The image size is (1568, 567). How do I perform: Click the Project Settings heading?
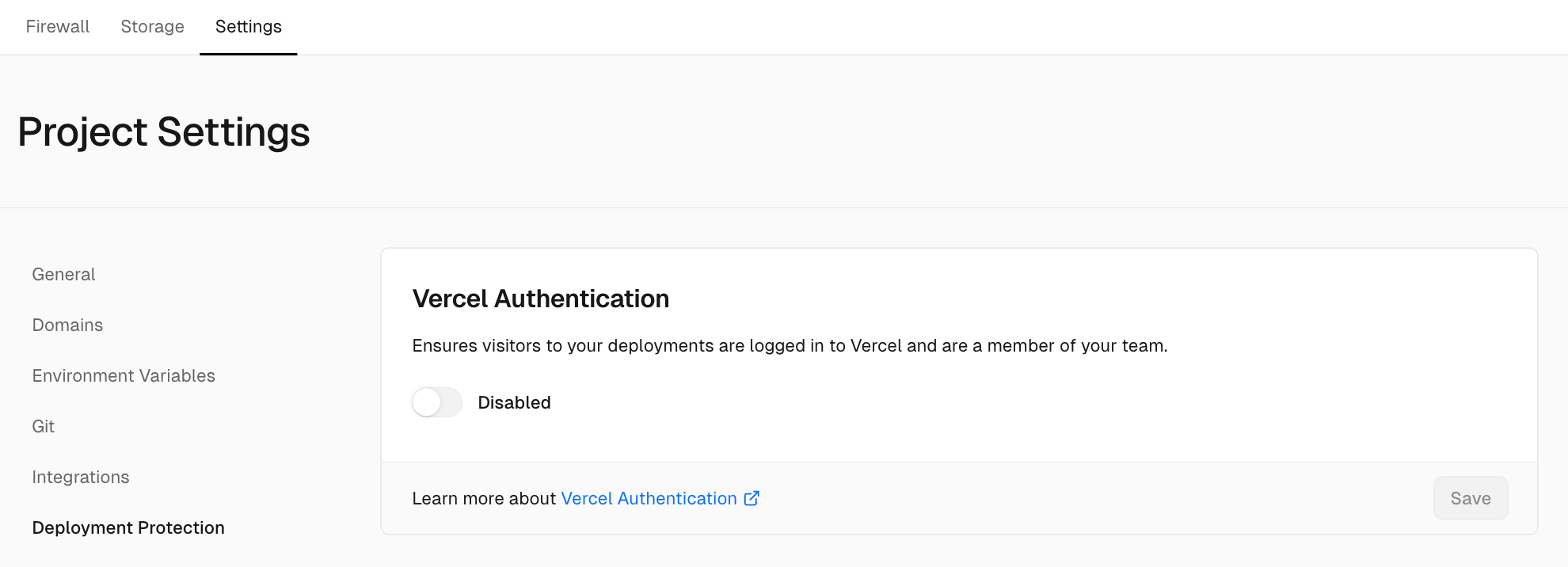click(x=164, y=131)
